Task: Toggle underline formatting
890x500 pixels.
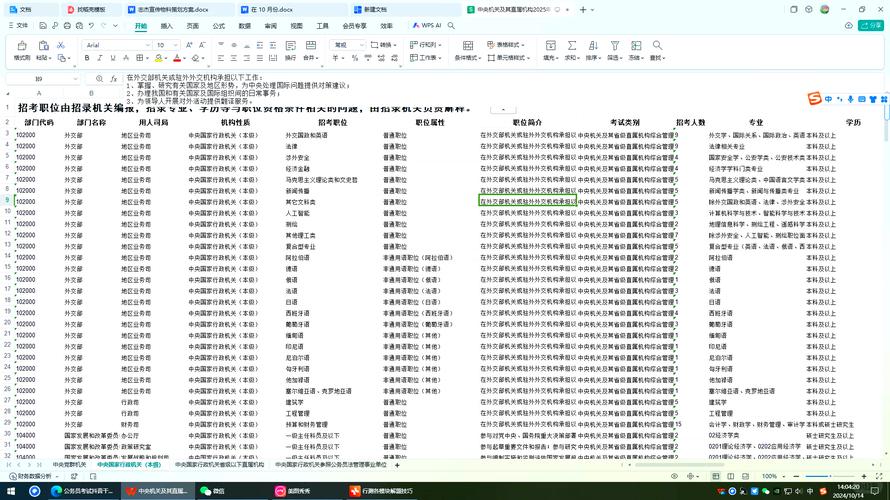Action: tap(113, 58)
